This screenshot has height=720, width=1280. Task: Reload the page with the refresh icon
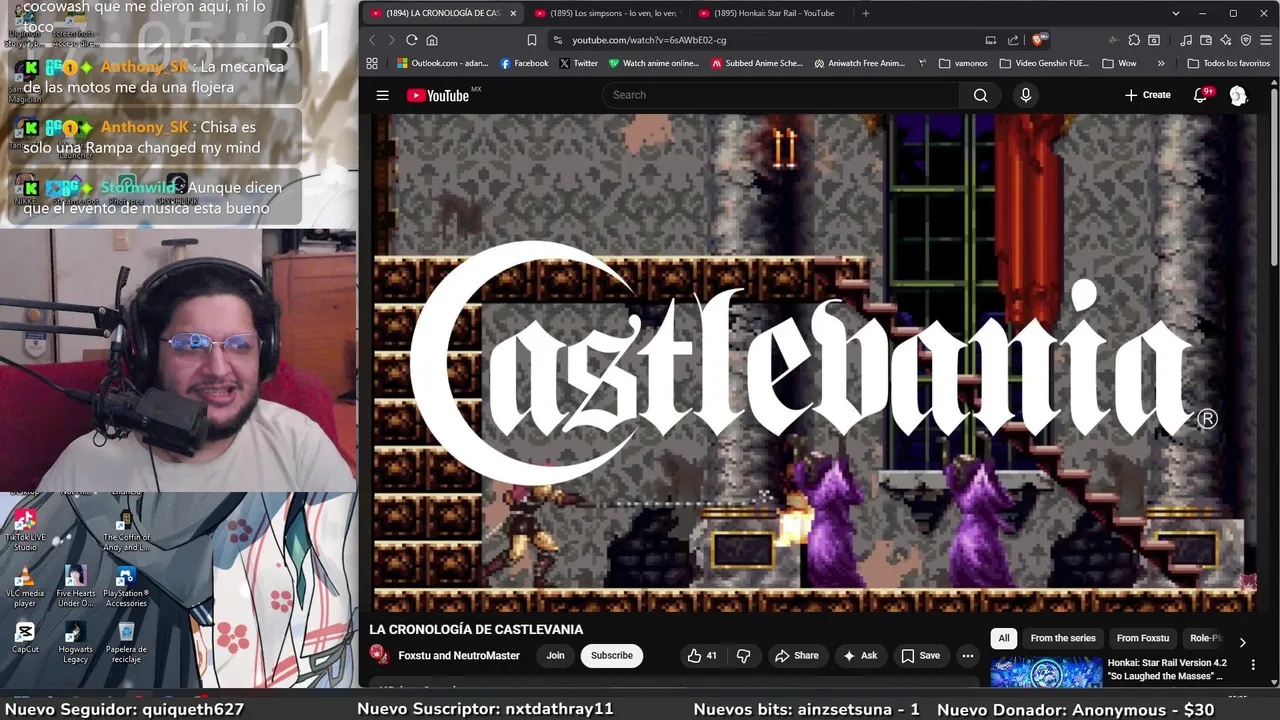pos(411,40)
